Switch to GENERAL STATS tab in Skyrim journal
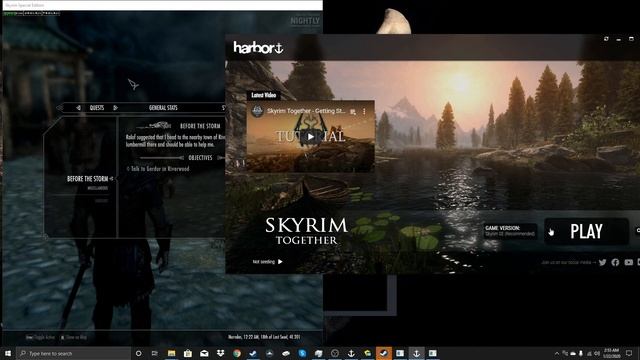Image resolution: width=640 pixels, height=360 pixels. coord(163,108)
